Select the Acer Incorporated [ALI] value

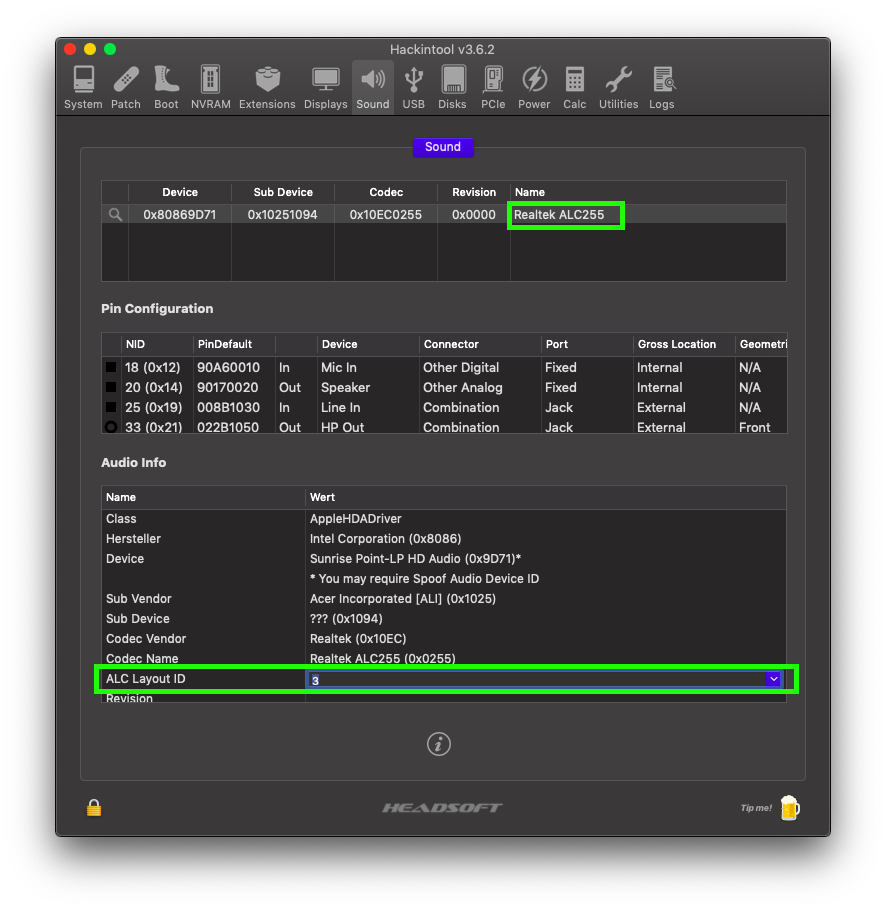tap(403, 599)
